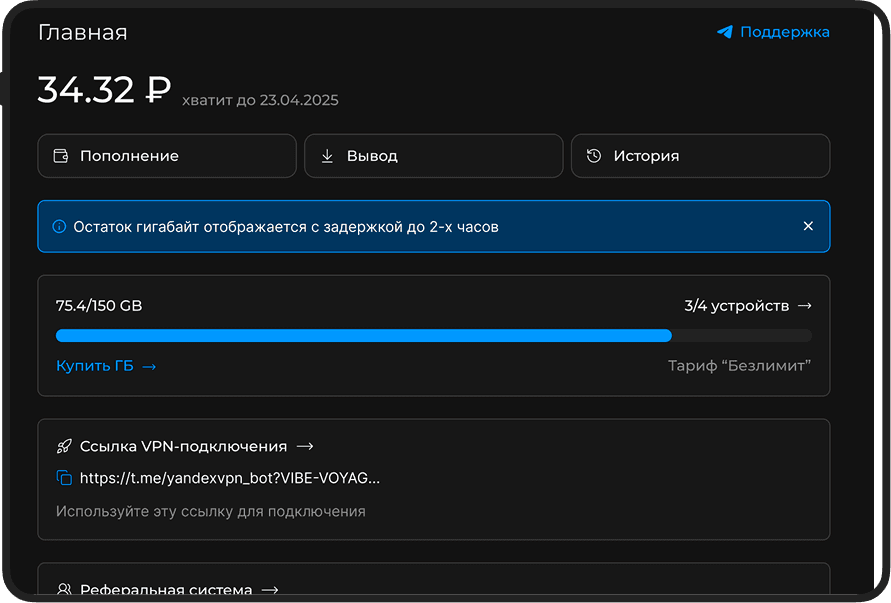Open the Пополнение top-up button
The image size is (891, 603).
point(167,156)
